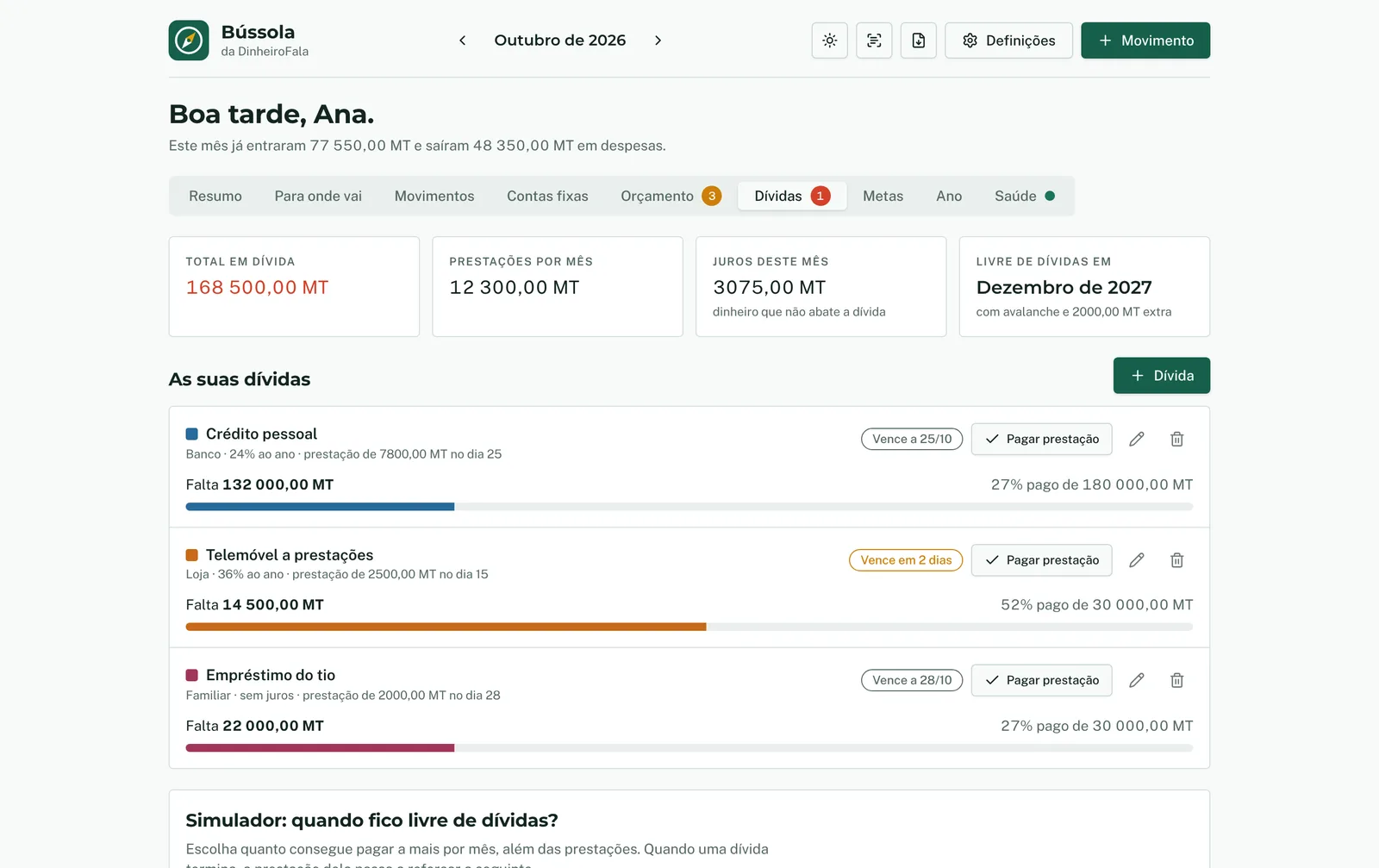
Task: Click the Total em dívida card
Action: [294, 287]
